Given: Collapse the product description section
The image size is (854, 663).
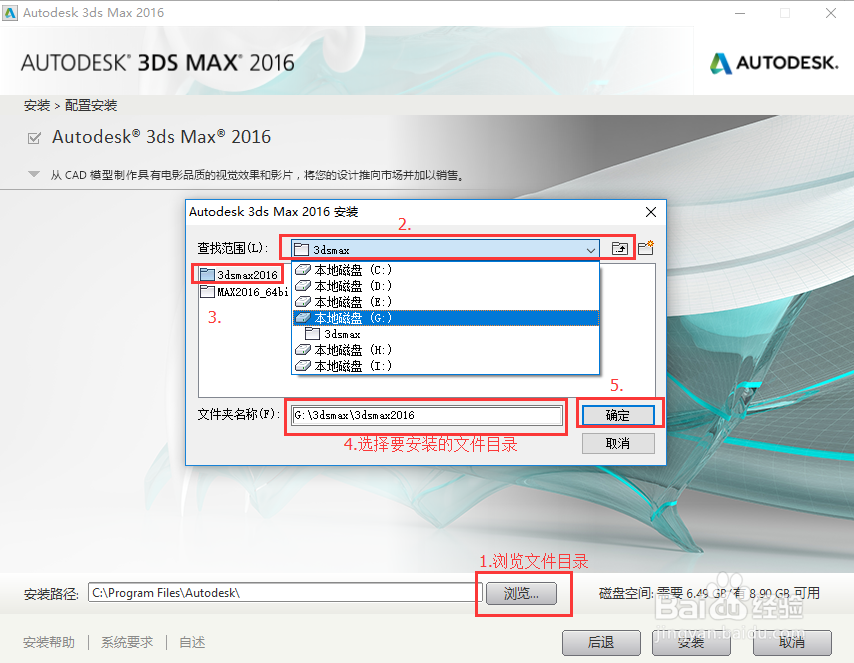Looking at the screenshot, I should pyautogui.click(x=36, y=170).
